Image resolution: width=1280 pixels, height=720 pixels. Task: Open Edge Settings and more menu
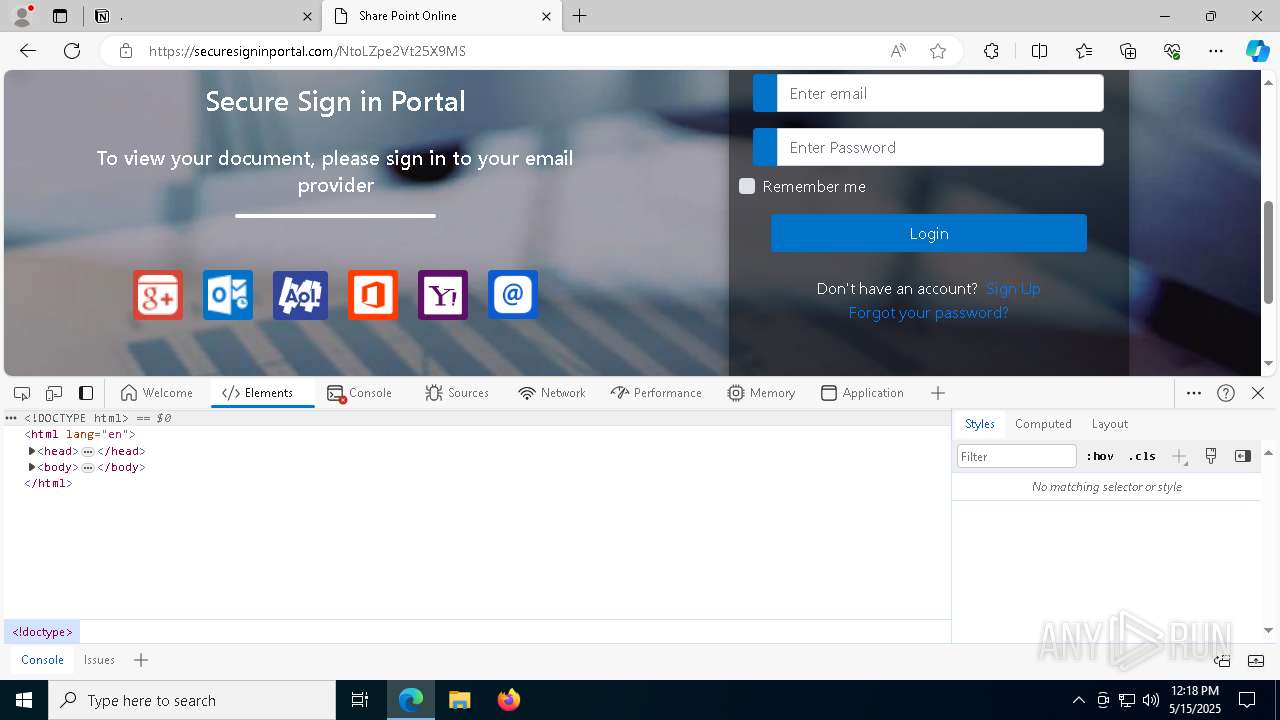click(1216, 51)
